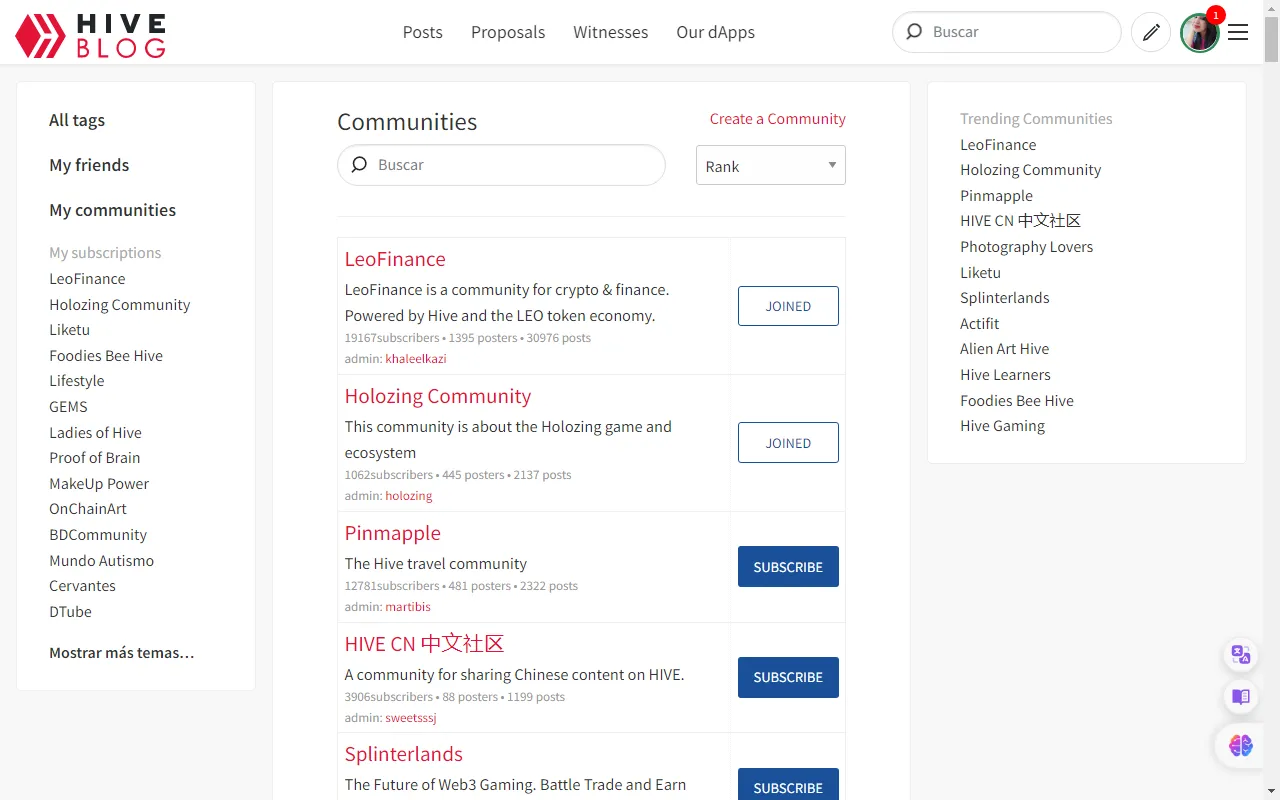Open DTube subscription link
This screenshot has width=1280, height=800.
coord(70,612)
